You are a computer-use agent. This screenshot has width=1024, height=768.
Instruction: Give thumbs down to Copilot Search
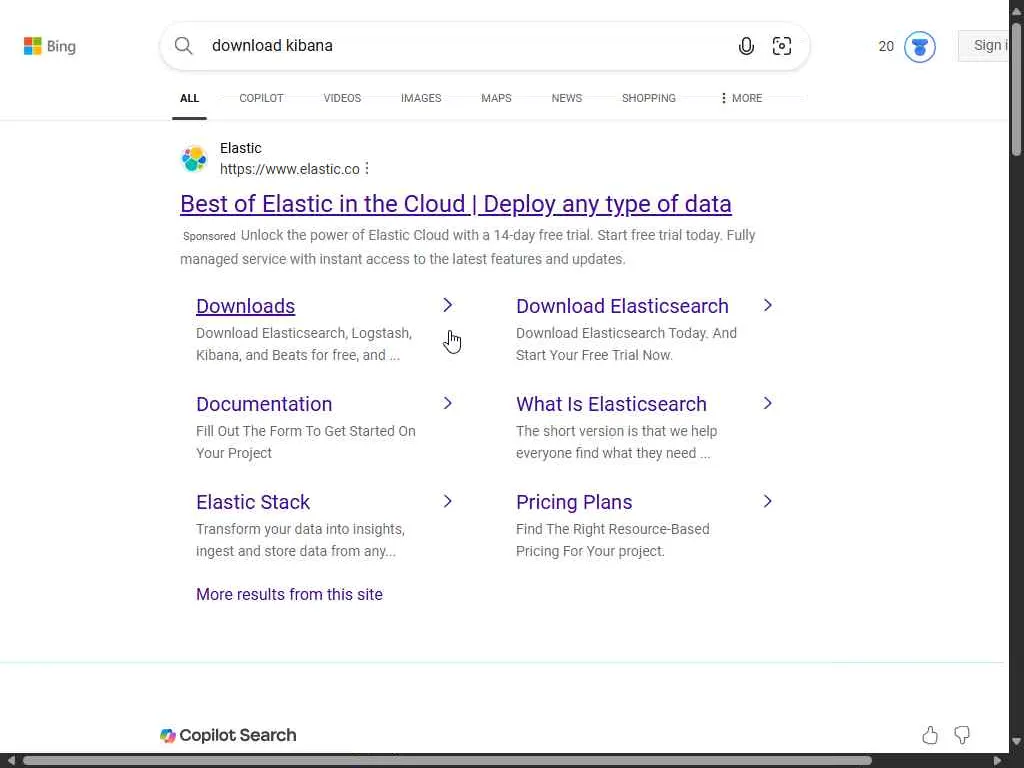coord(962,736)
